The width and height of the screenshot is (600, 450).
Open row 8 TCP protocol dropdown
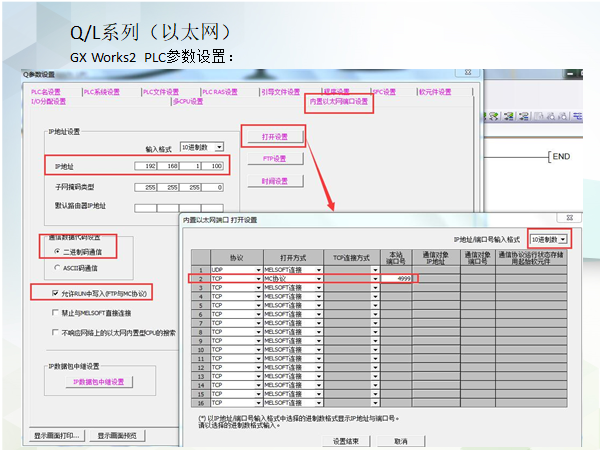[259, 332]
